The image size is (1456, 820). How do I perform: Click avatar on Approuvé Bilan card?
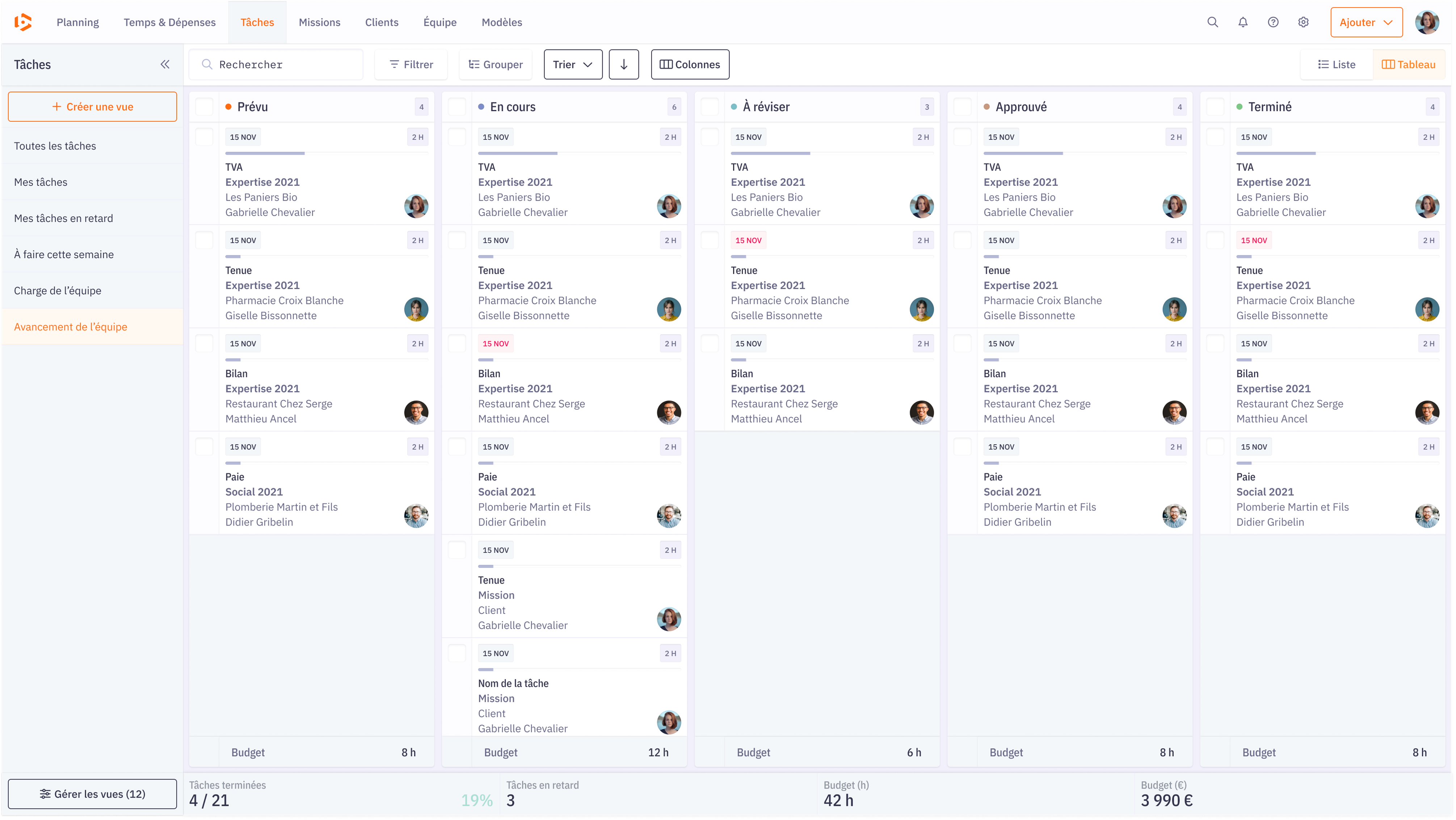tap(1174, 412)
